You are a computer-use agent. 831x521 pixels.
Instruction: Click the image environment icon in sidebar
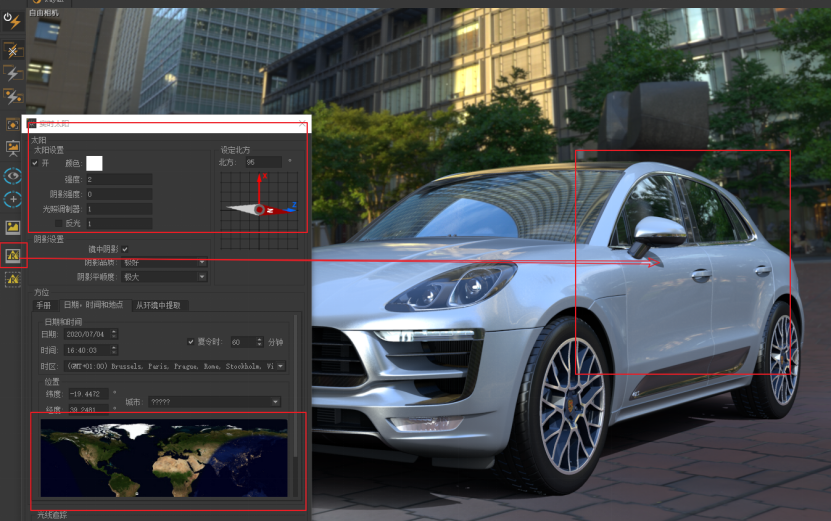pos(13,228)
